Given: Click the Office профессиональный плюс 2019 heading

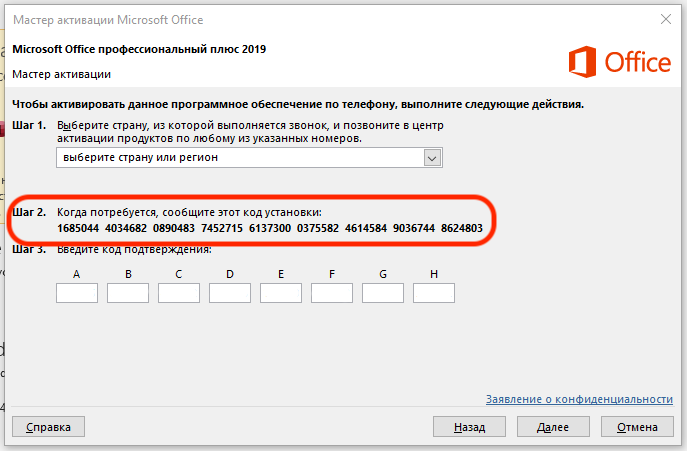Looking at the screenshot, I should (x=139, y=49).
